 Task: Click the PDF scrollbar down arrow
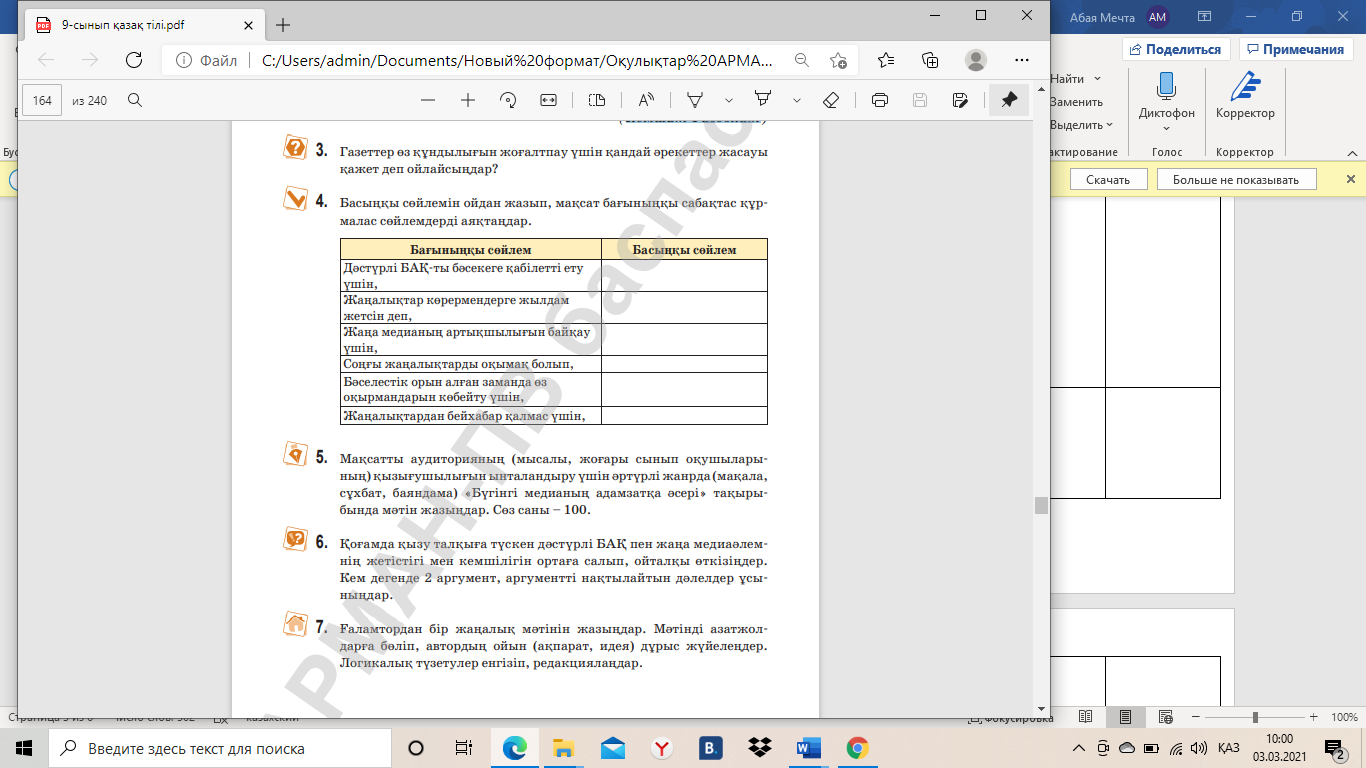[x=1041, y=708]
